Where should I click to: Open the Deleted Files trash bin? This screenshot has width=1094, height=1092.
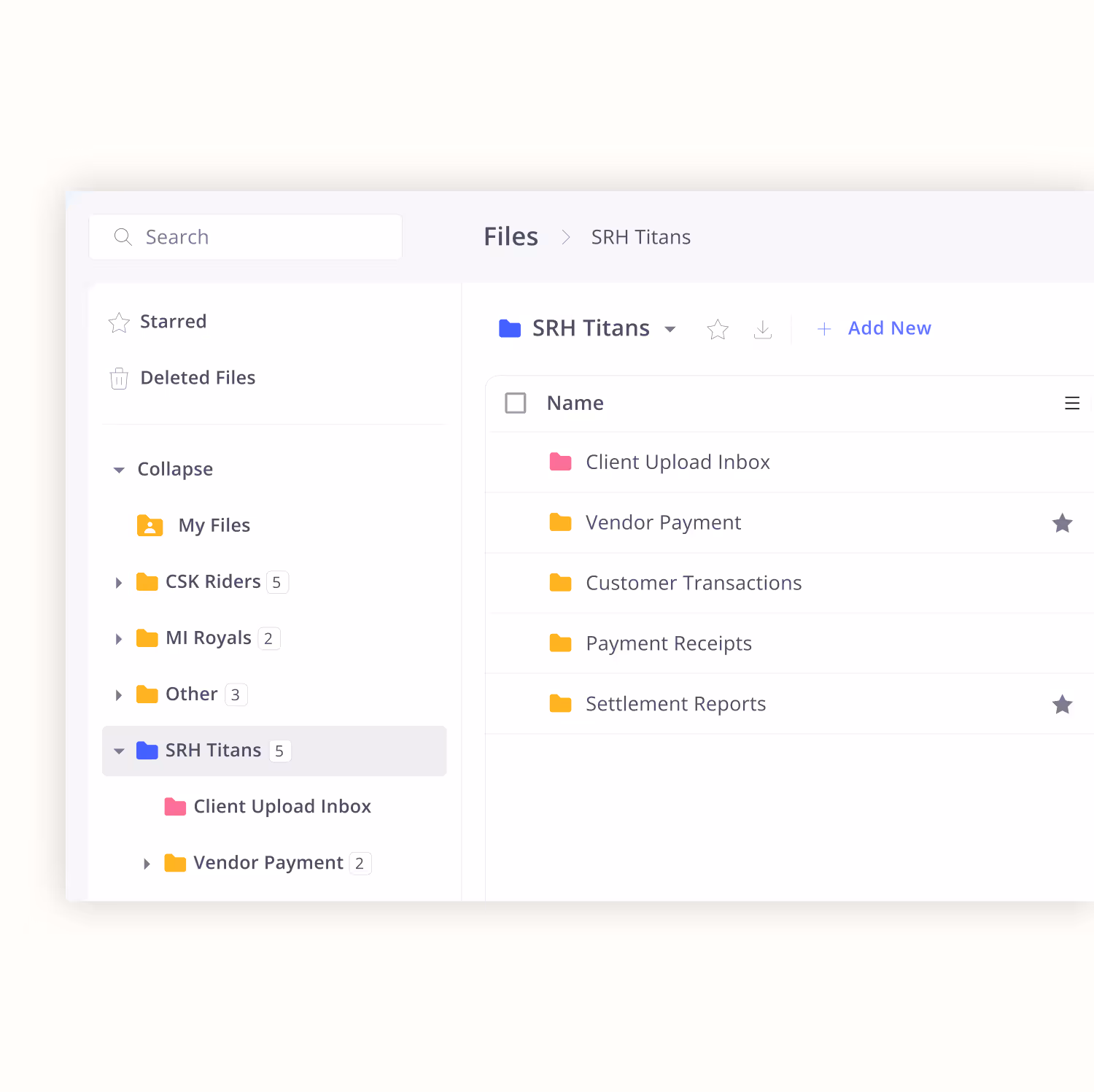pyautogui.click(x=198, y=378)
